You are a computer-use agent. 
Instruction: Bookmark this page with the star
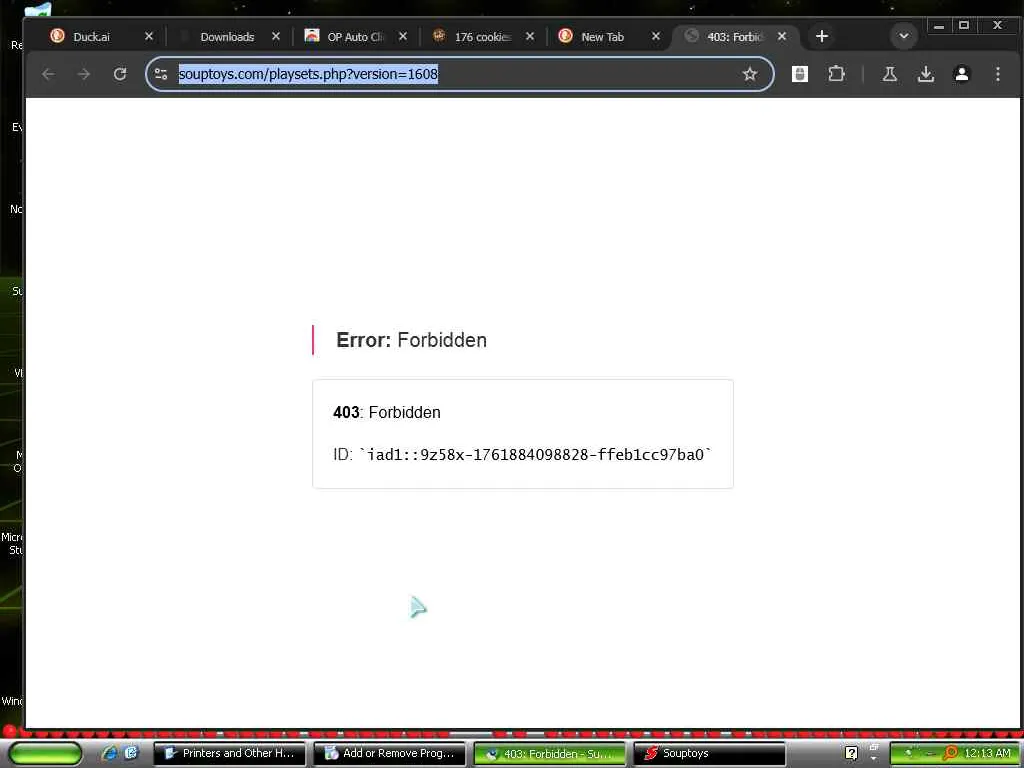coord(750,74)
